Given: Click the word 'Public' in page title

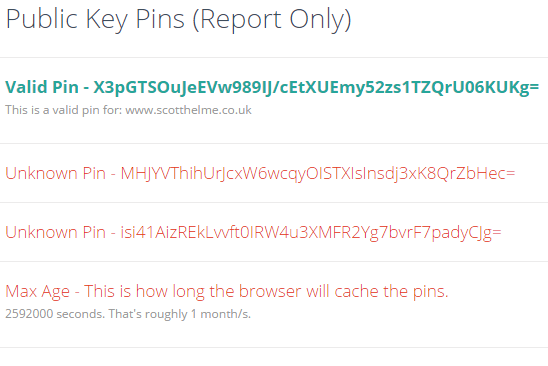Looking at the screenshot, I should click(x=42, y=19).
